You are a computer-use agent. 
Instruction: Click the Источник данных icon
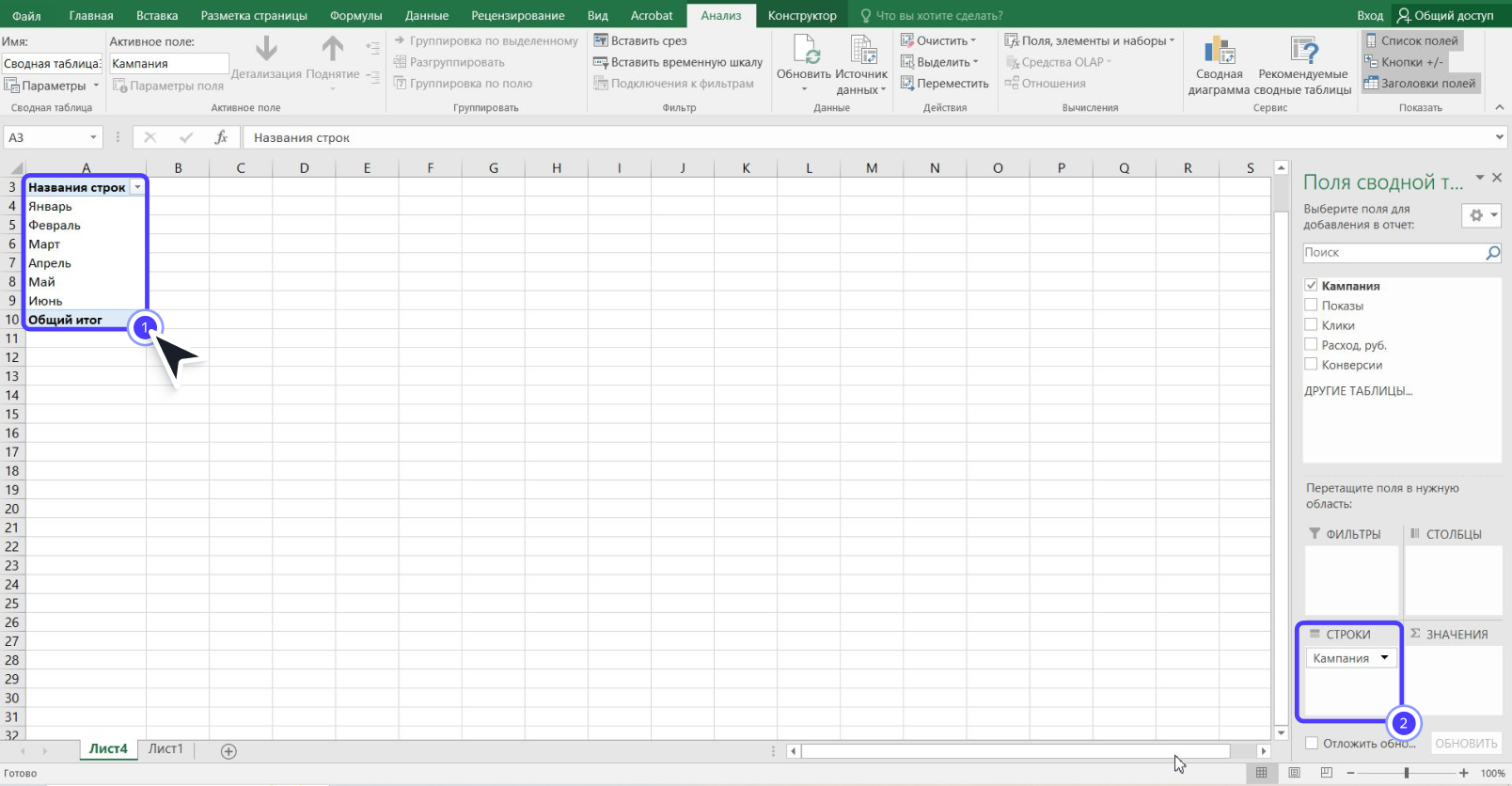pyautogui.click(x=862, y=49)
